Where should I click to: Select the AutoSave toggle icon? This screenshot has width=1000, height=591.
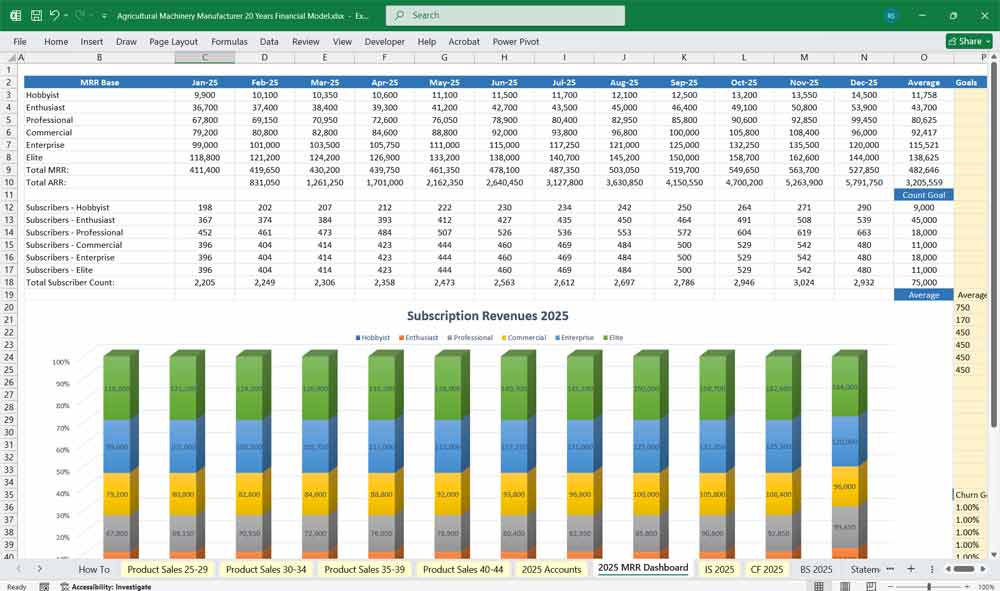[x=16, y=15]
